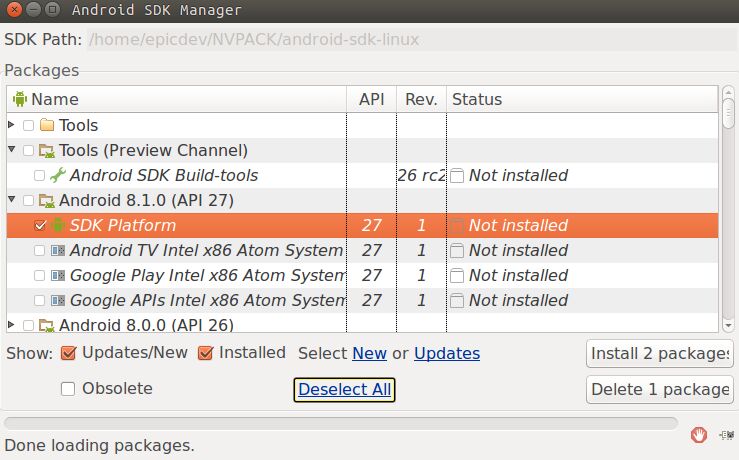Click the package list scrollbar thumb
The width and height of the screenshot is (739, 460).
point(728,113)
